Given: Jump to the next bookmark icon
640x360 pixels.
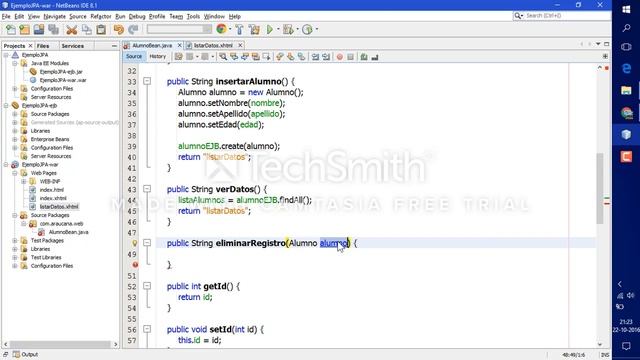Looking at the screenshot, I should click(290, 57).
